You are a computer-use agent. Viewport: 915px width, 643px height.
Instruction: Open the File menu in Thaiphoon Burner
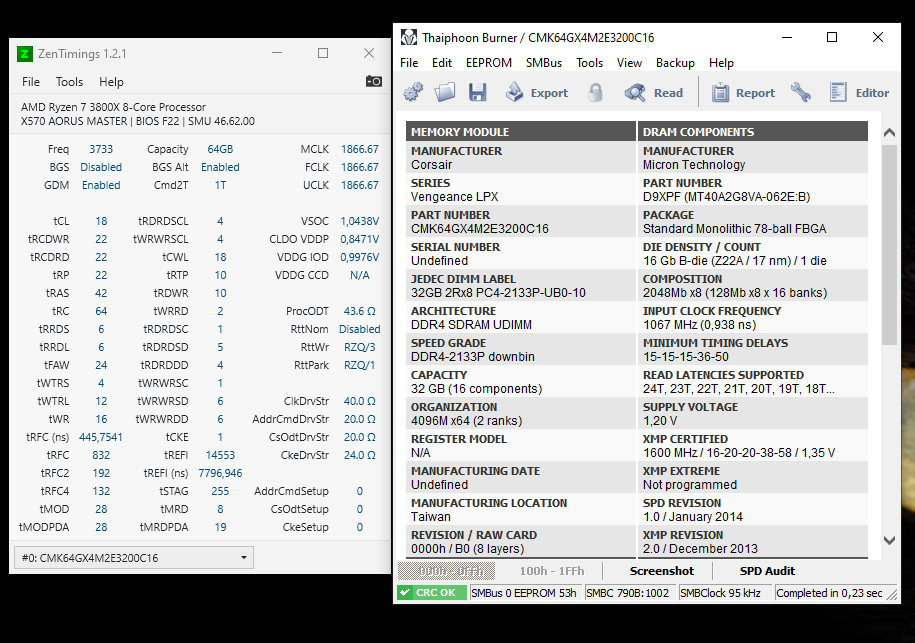tap(409, 62)
